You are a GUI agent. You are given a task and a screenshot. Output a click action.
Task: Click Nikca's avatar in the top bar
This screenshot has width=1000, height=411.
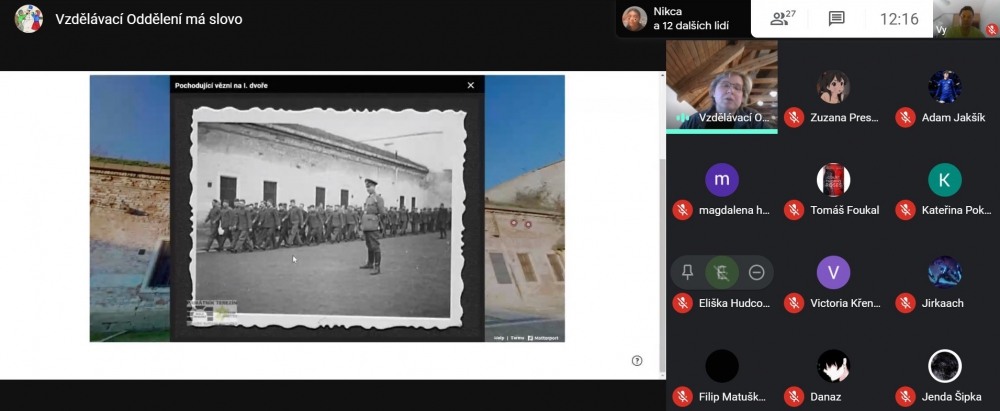635,19
